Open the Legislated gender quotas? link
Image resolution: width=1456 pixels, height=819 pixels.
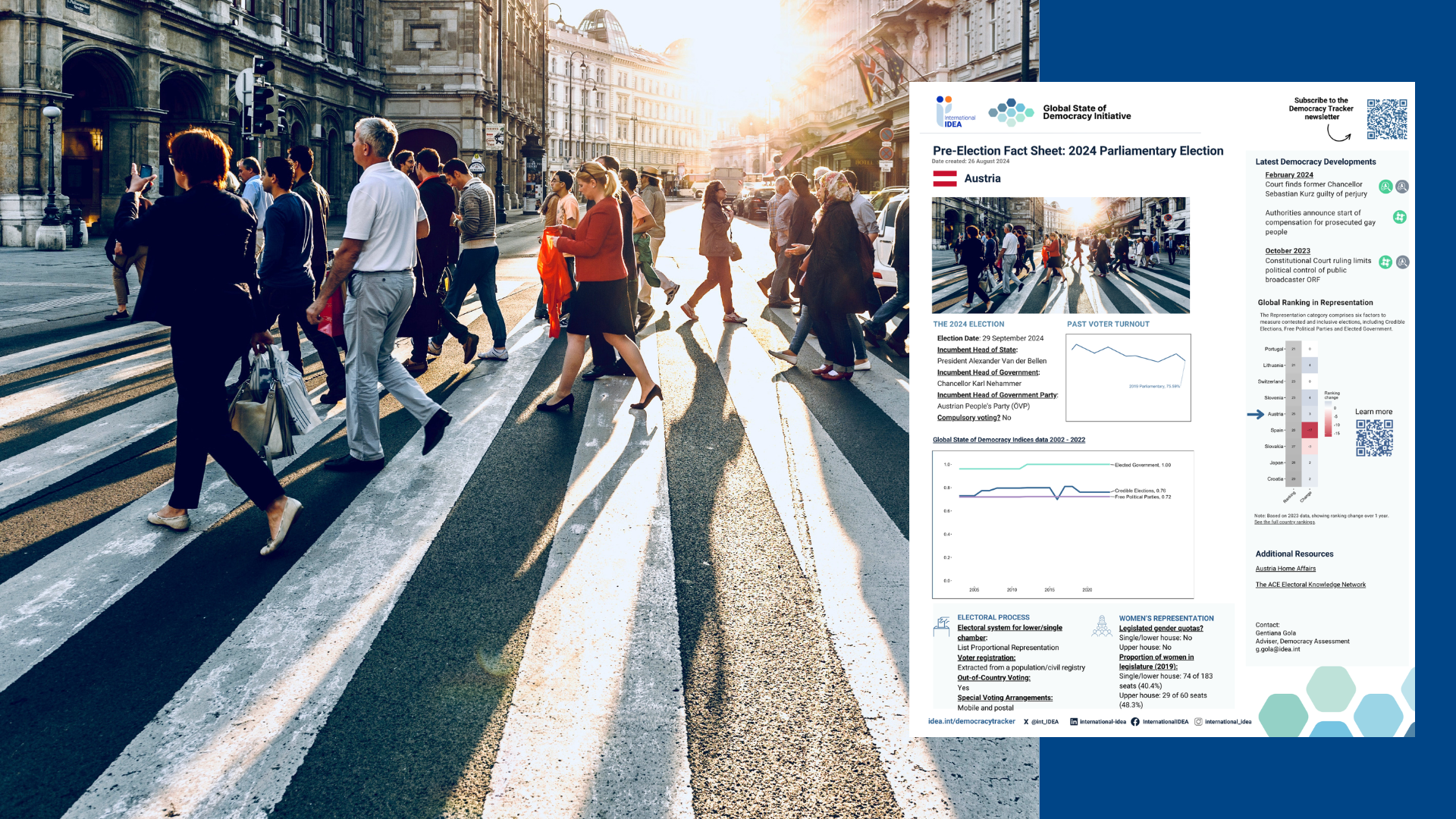pyautogui.click(x=1161, y=629)
